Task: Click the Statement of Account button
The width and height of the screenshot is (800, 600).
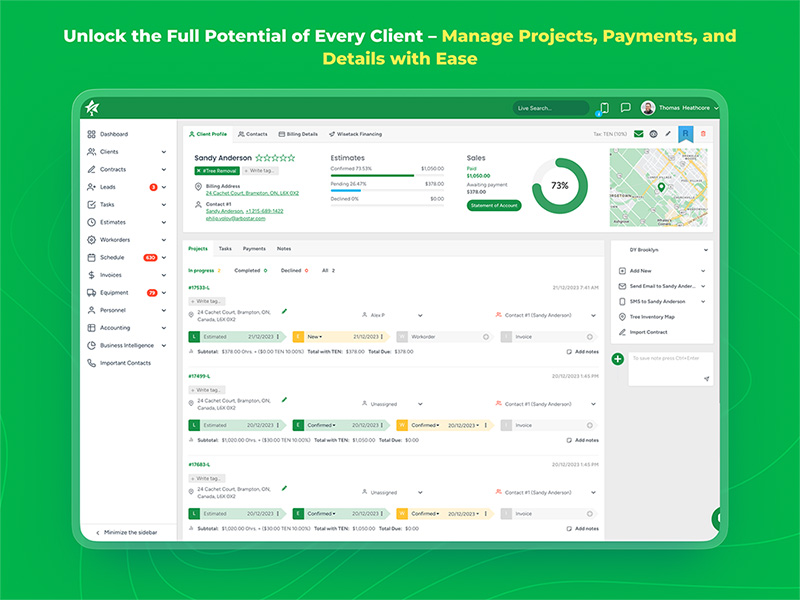Action: (494, 205)
